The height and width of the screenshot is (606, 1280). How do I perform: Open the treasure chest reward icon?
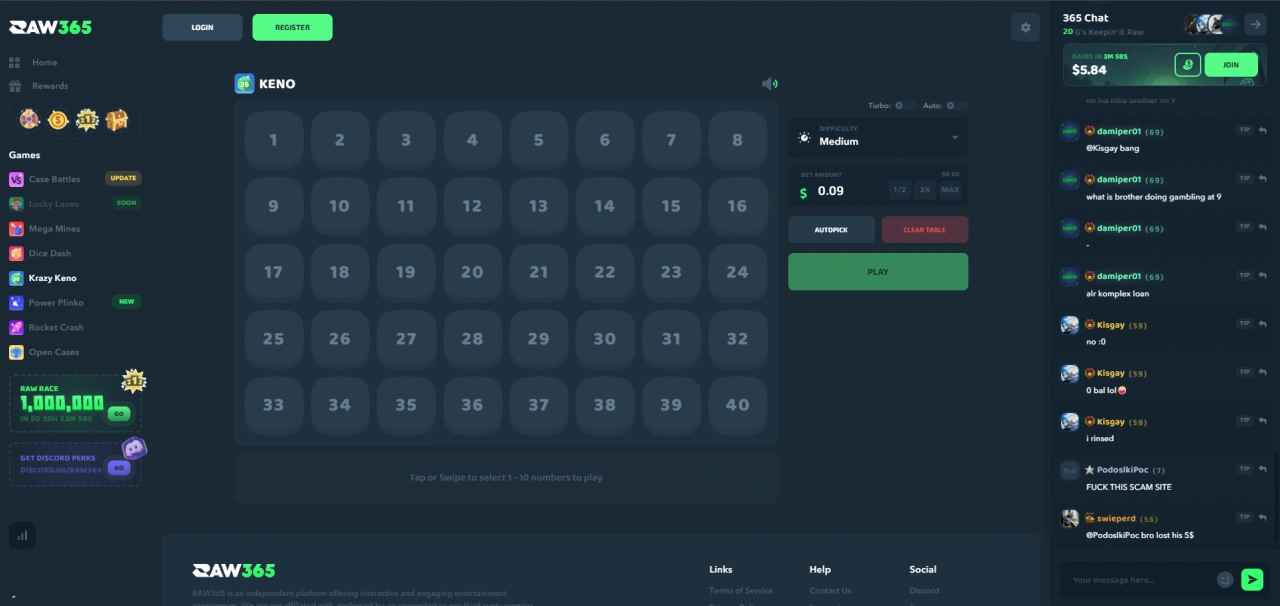117,120
